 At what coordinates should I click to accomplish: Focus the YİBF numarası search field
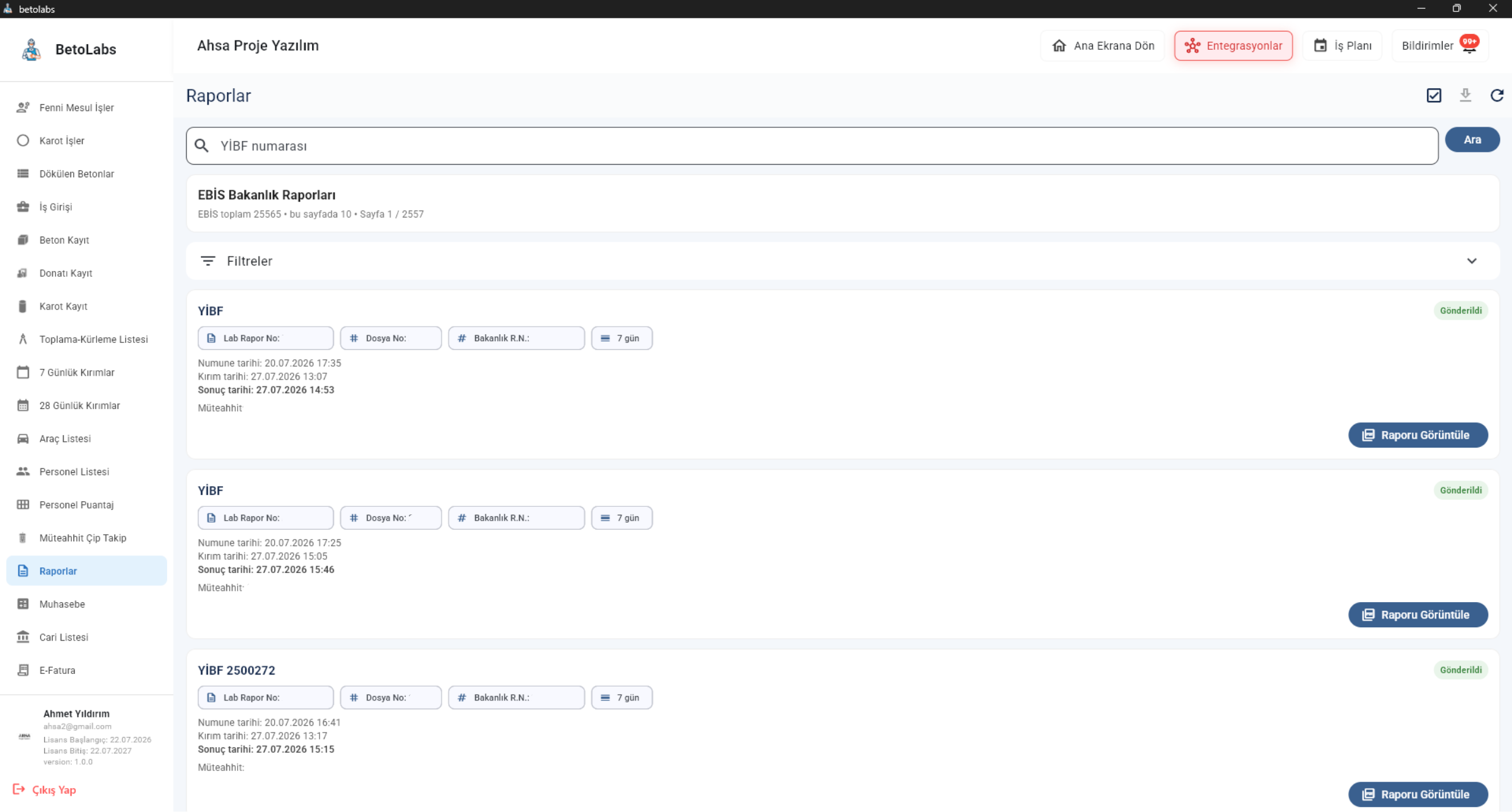tap(812, 146)
